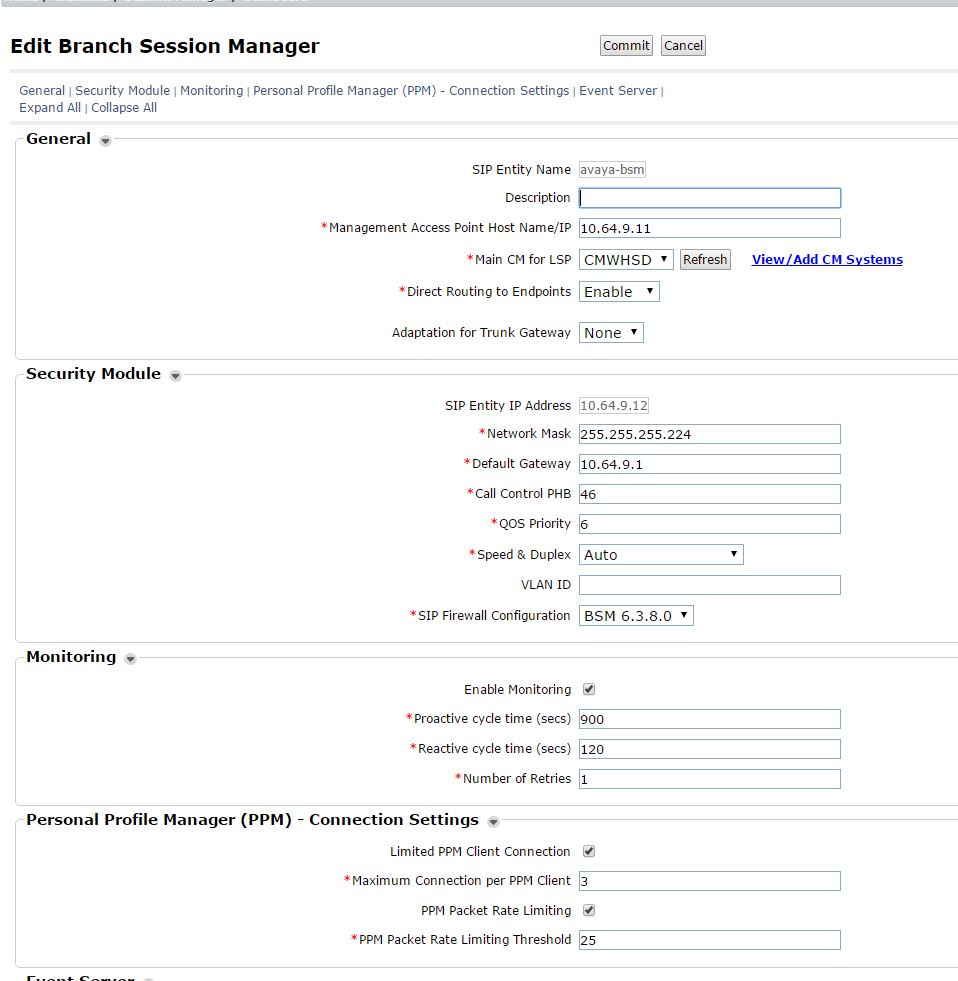This screenshot has height=981, width=958.
Task: Jump to Event Server section link
Action: pos(618,91)
